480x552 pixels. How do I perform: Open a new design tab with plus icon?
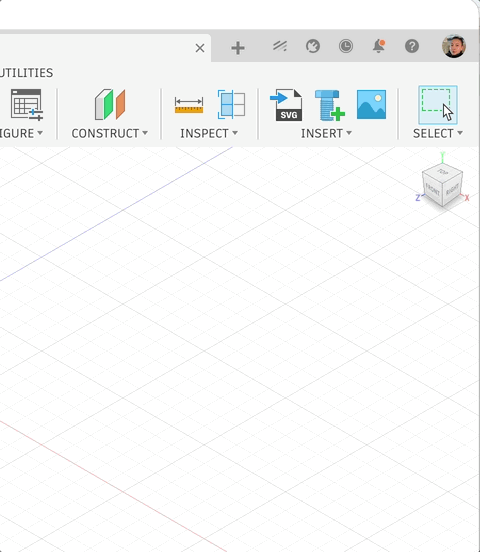[238, 48]
